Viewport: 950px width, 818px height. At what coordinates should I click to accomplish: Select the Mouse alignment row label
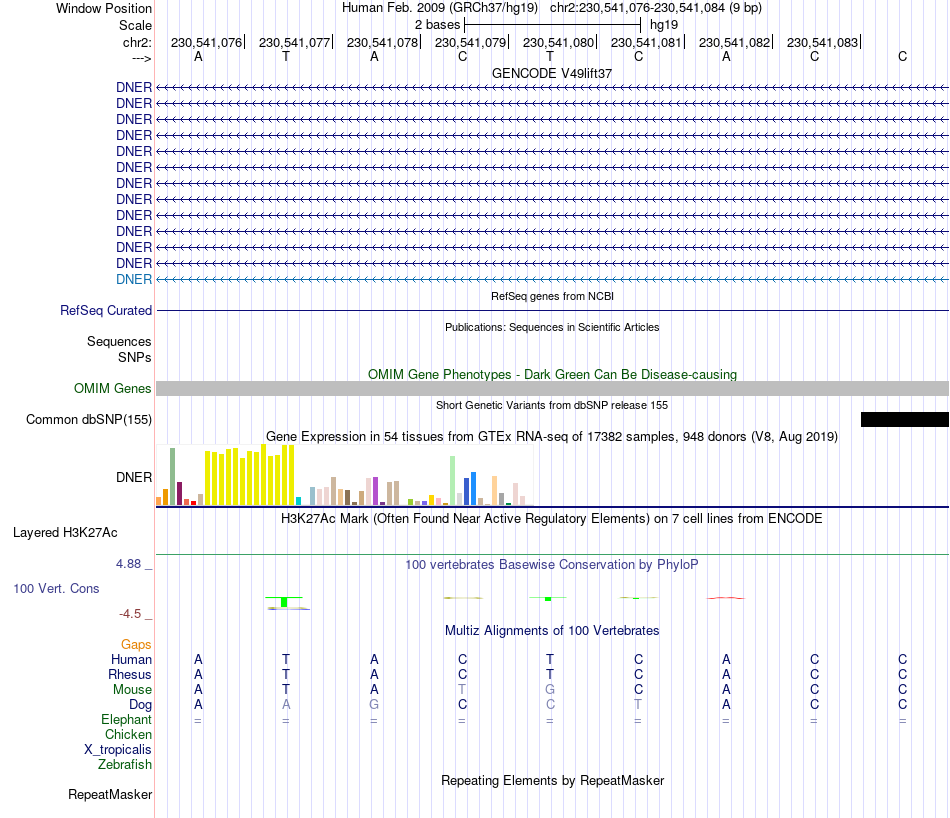pyautogui.click(x=132, y=690)
